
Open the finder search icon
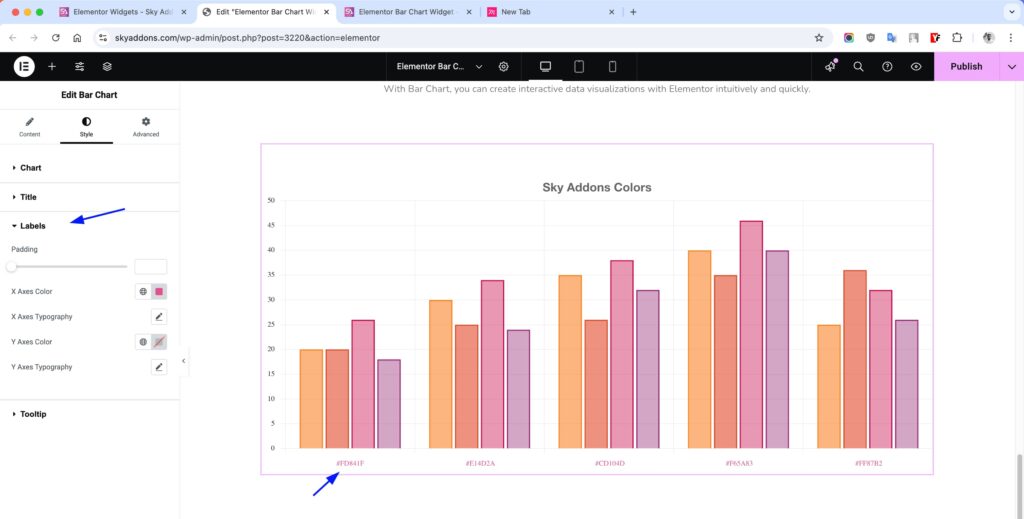click(858, 67)
